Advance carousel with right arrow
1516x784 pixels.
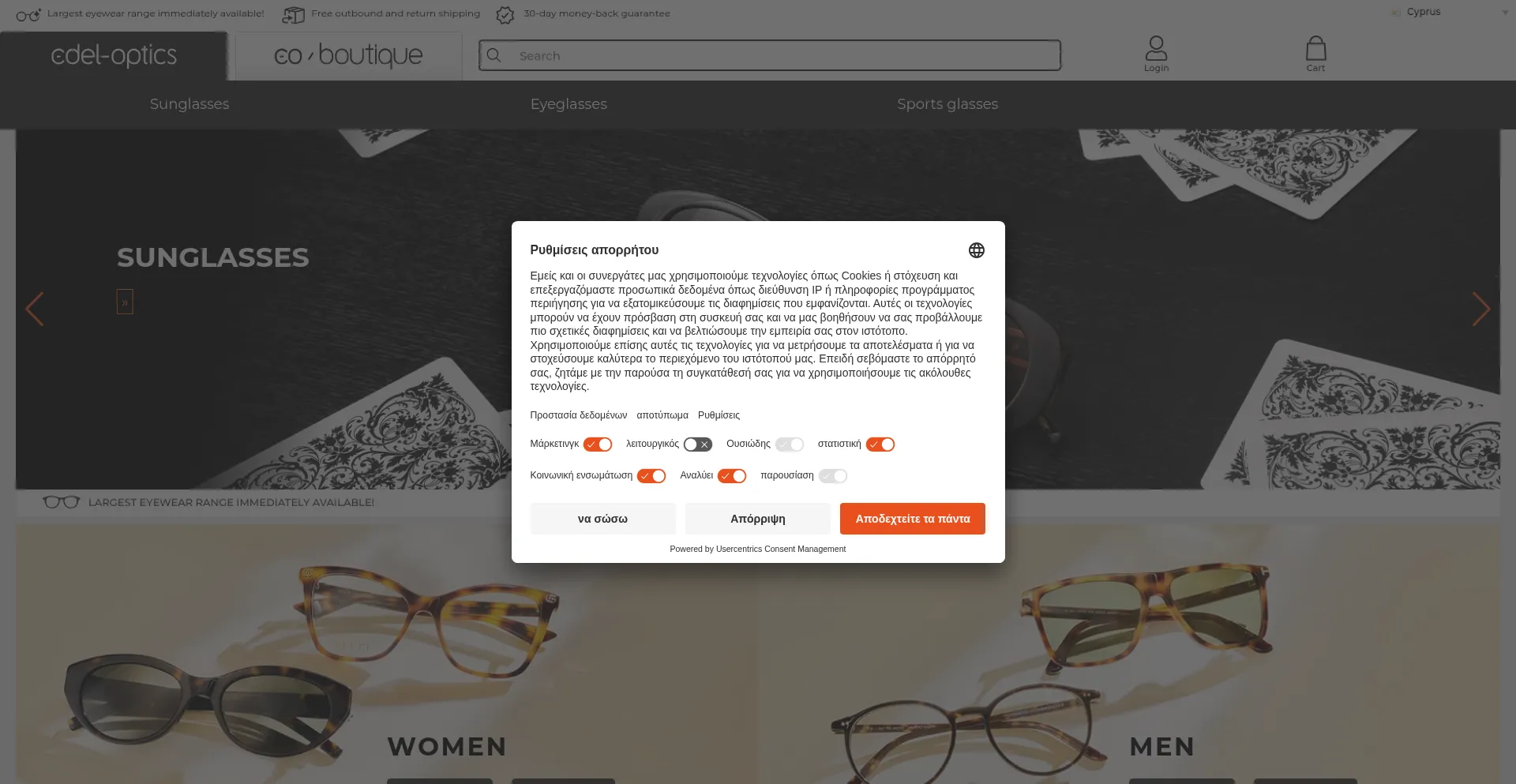tap(1480, 309)
